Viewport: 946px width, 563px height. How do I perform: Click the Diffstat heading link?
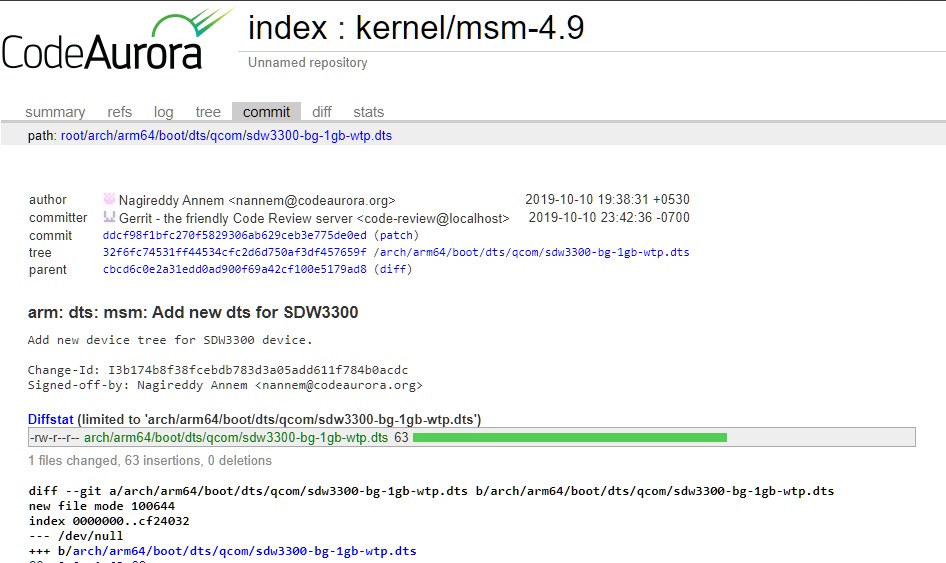coord(51,420)
